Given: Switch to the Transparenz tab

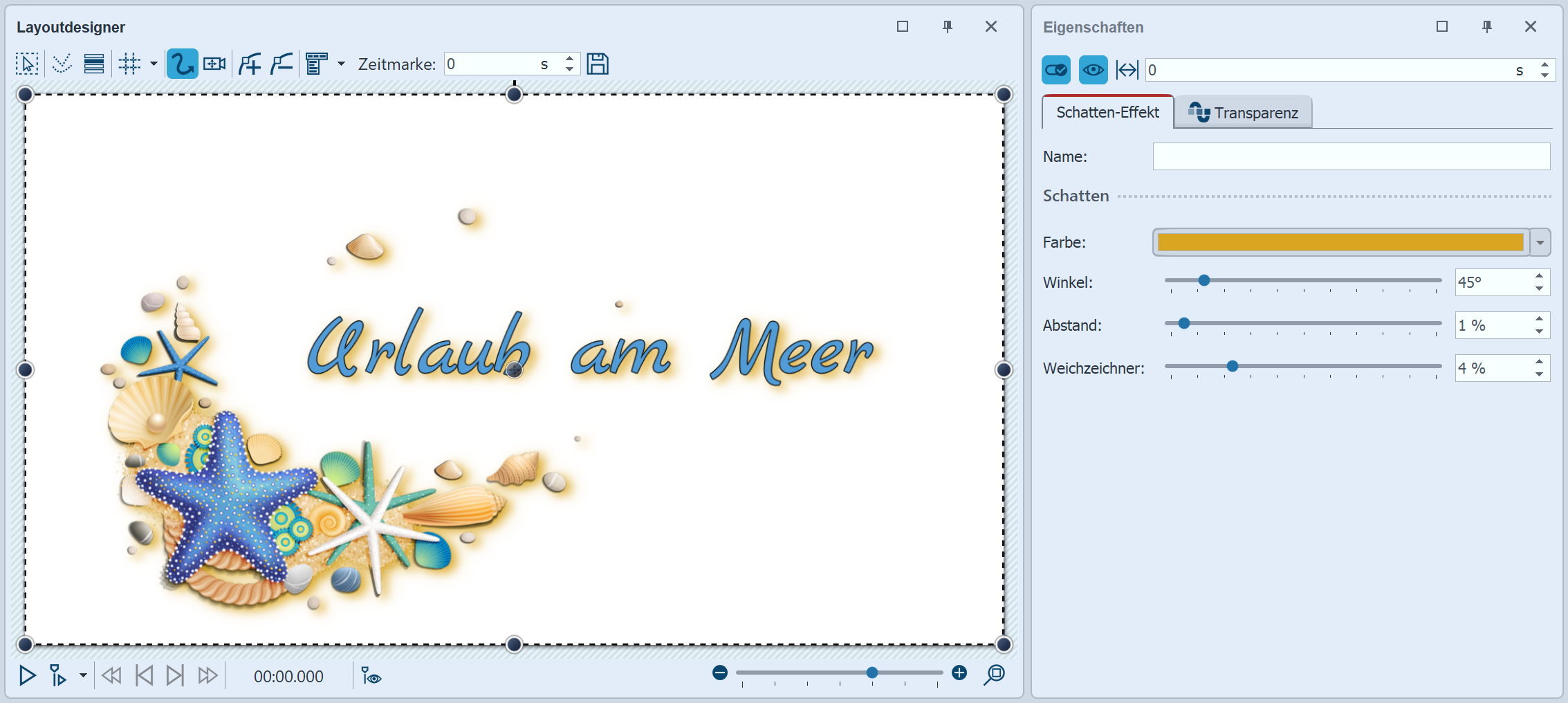Looking at the screenshot, I should point(1243,113).
